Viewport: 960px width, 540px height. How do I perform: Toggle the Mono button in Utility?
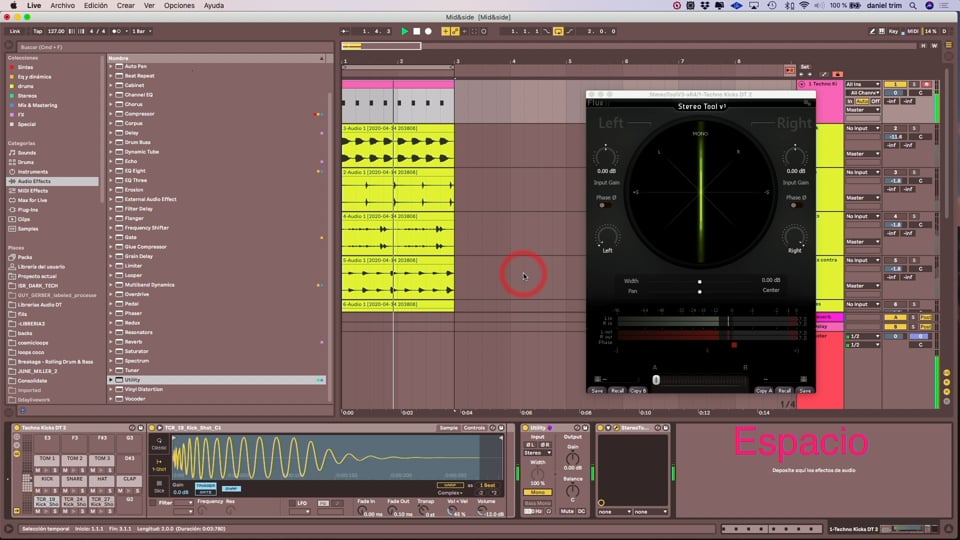point(538,492)
